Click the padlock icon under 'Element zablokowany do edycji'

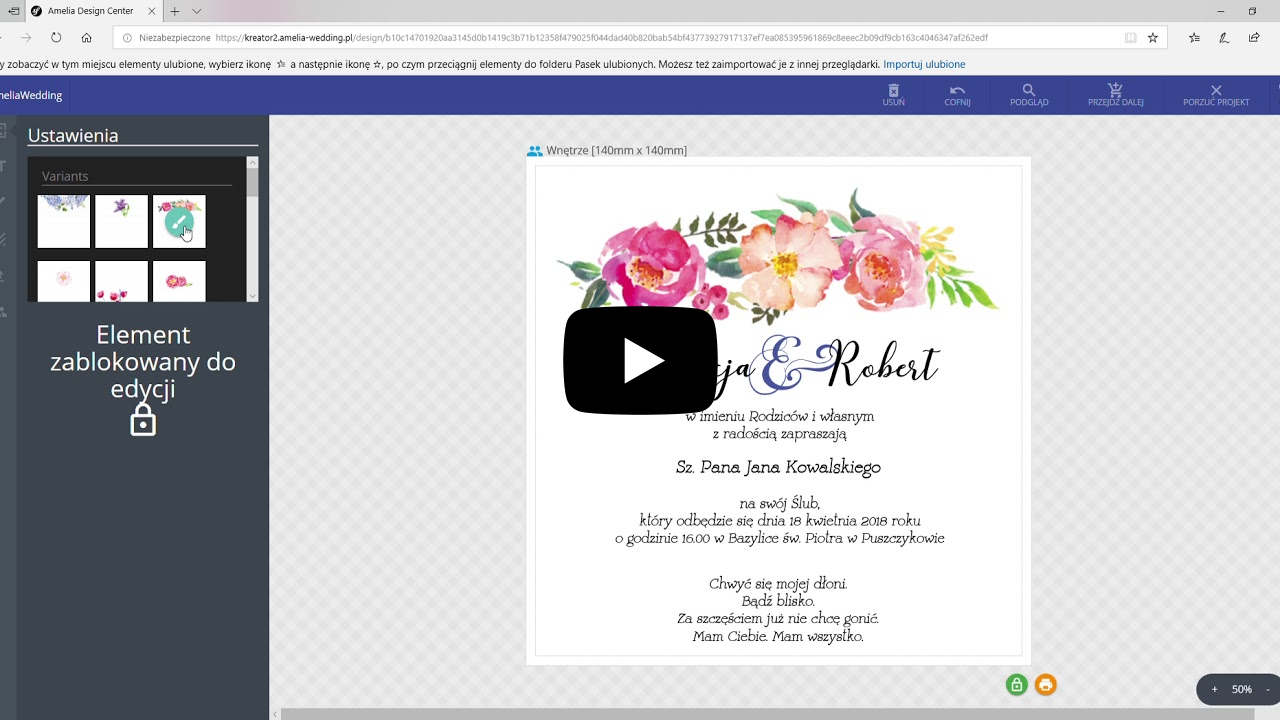tap(143, 420)
